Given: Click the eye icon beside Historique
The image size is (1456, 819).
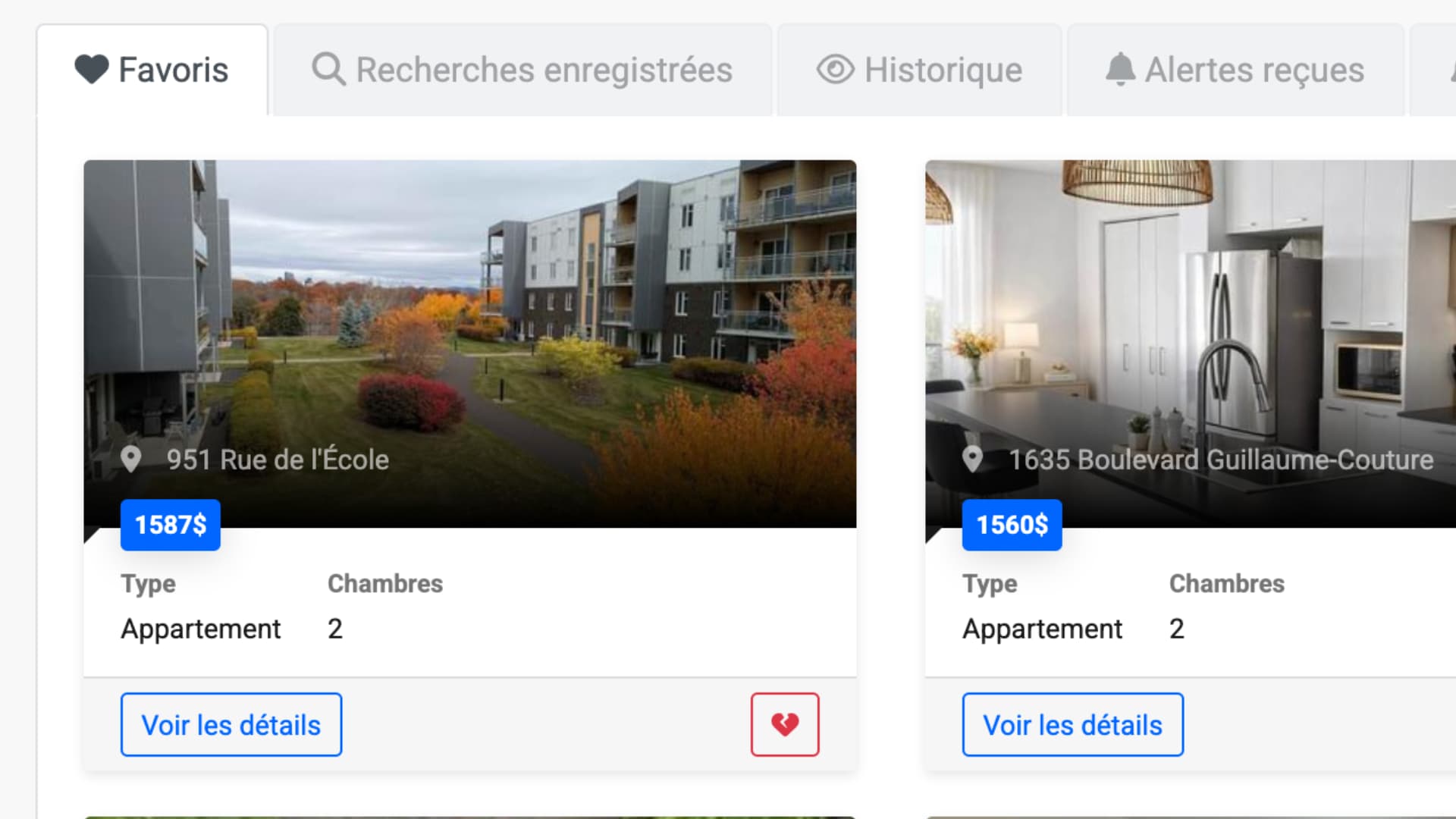Looking at the screenshot, I should (835, 70).
